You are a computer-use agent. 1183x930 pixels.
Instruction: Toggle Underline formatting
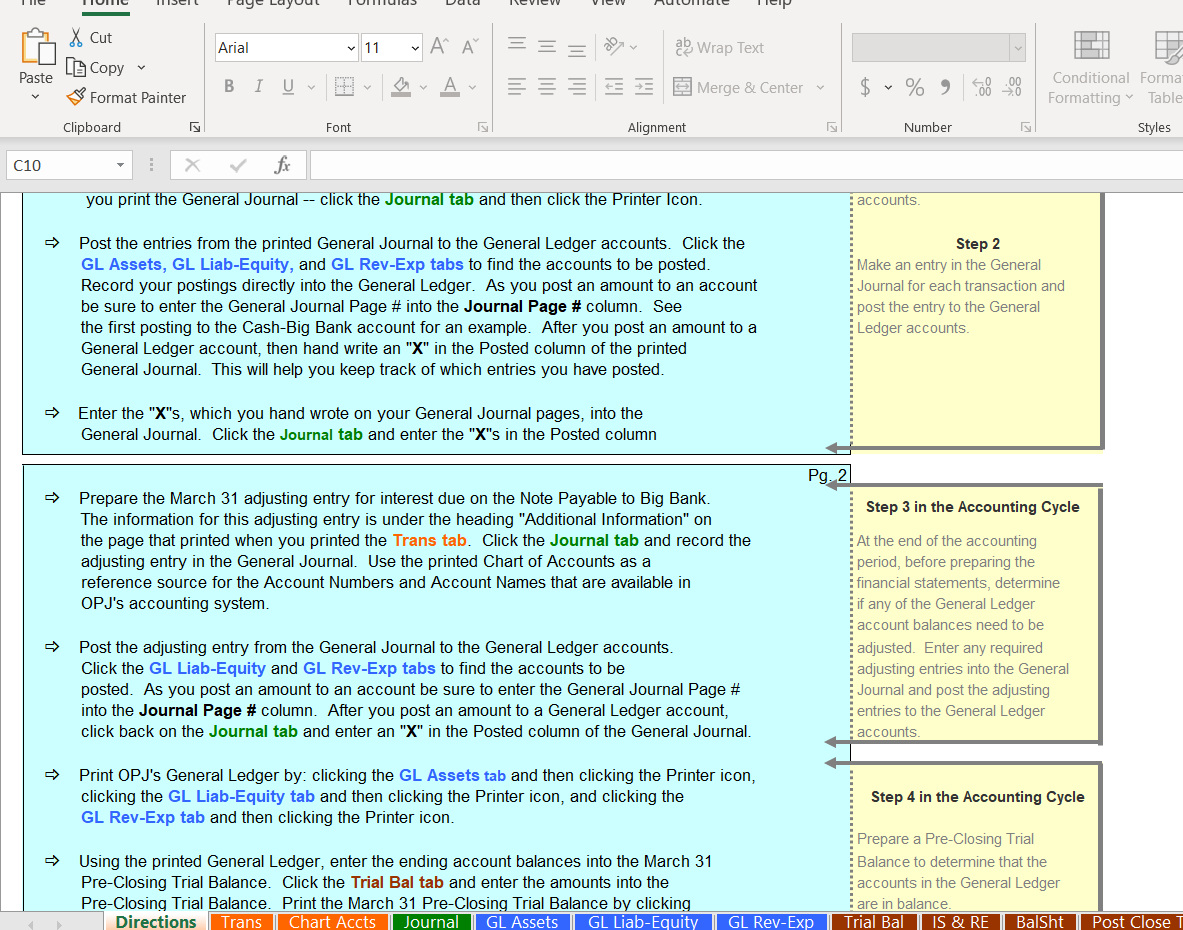[288, 87]
